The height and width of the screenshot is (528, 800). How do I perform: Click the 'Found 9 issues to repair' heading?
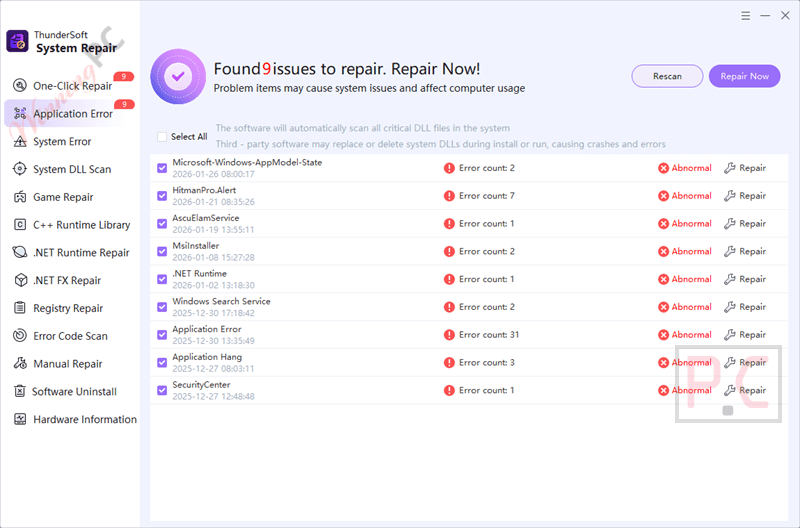click(347, 68)
